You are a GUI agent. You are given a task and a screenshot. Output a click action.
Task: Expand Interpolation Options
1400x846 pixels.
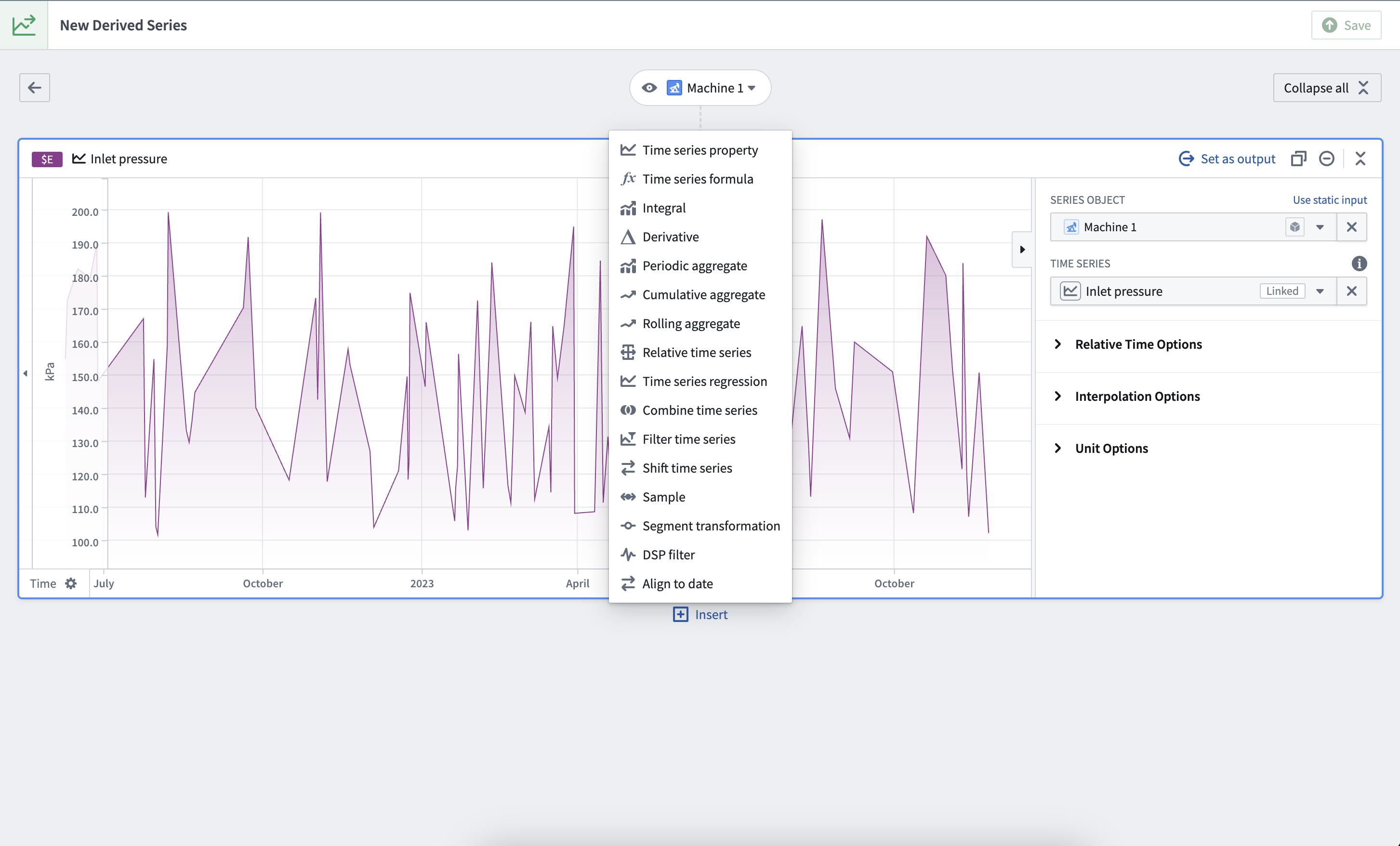[1137, 397]
